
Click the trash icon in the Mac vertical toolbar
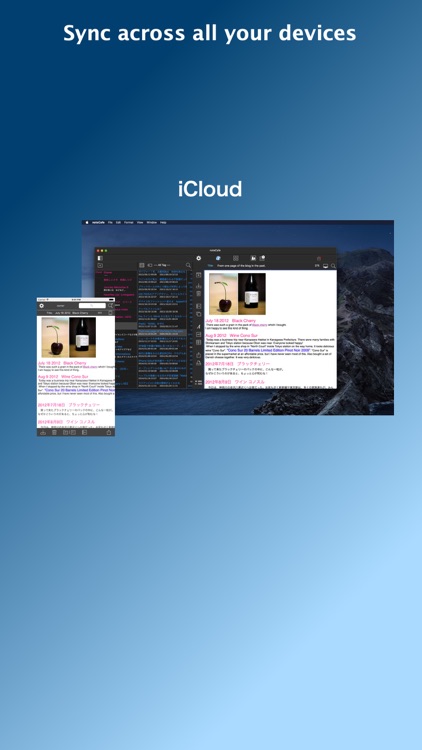[x=199, y=293]
